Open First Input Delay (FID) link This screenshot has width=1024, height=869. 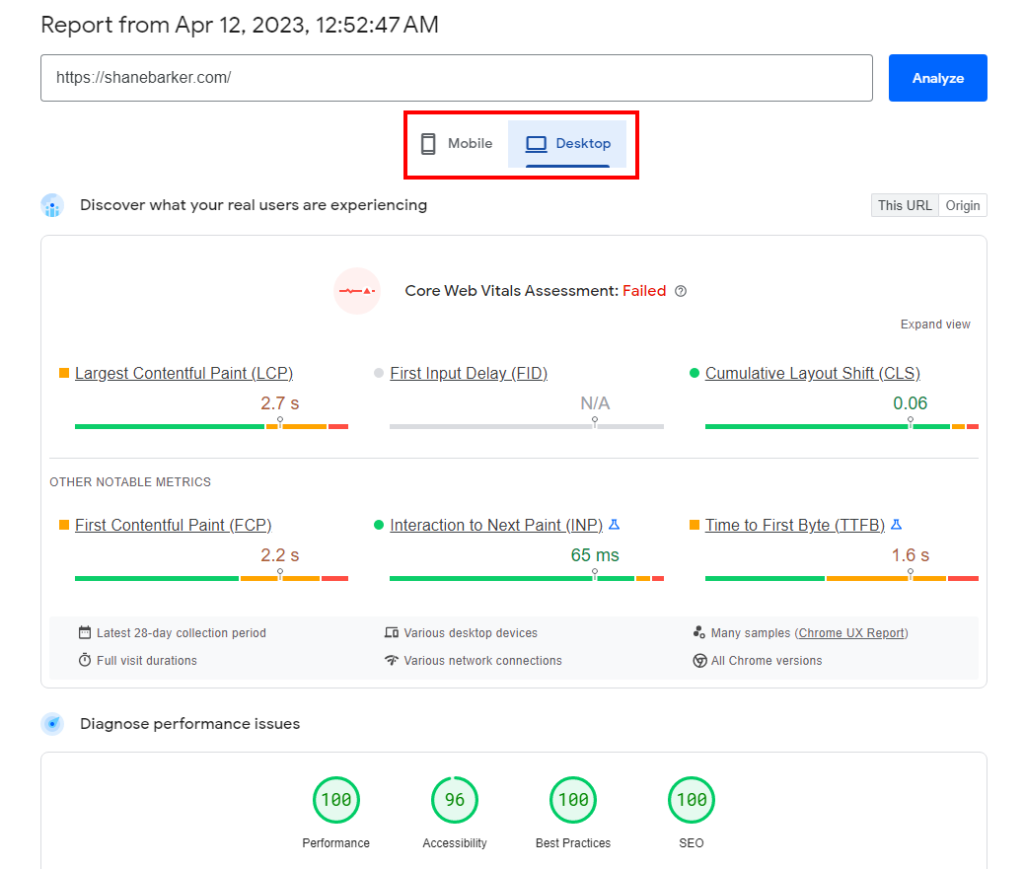pyautogui.click(x=468, y=373)
